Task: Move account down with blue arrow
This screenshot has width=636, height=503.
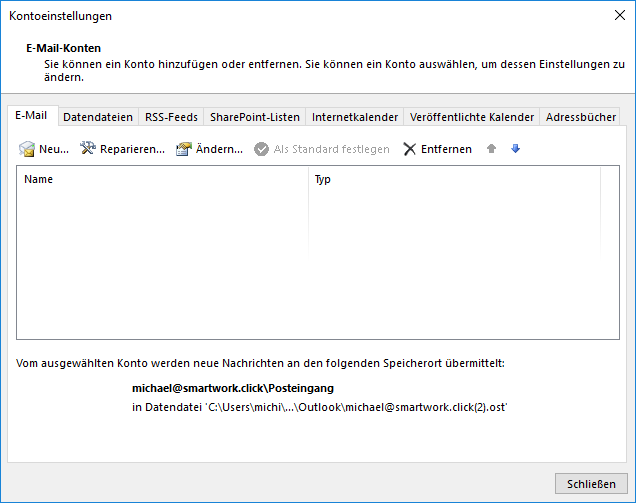Action: (x=515, y=149)
